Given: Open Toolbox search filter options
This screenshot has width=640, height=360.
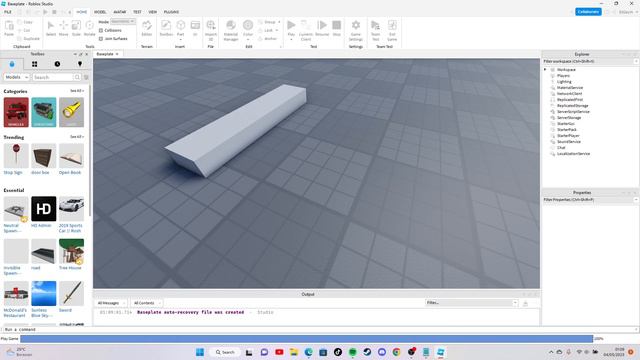Looking at the screenshot, I should pyautogui.click(x=86, y=77).
